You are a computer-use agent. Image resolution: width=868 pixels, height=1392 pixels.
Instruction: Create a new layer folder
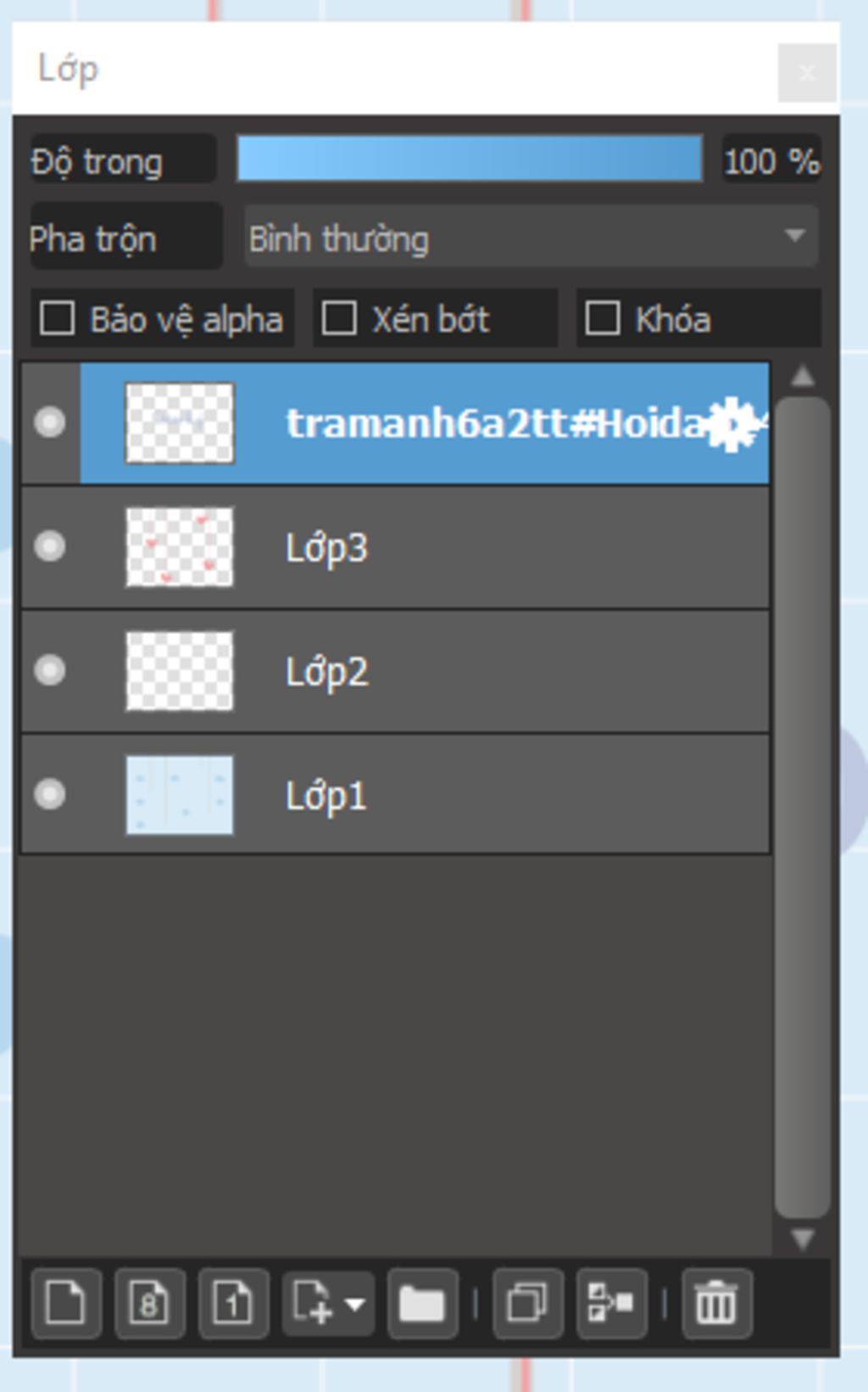point(422,1302)
